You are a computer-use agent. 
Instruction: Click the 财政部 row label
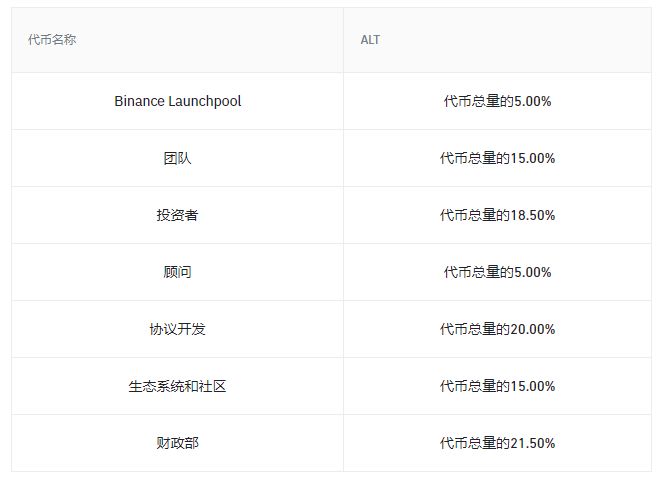pyautogui.click(x=177, y=443)
